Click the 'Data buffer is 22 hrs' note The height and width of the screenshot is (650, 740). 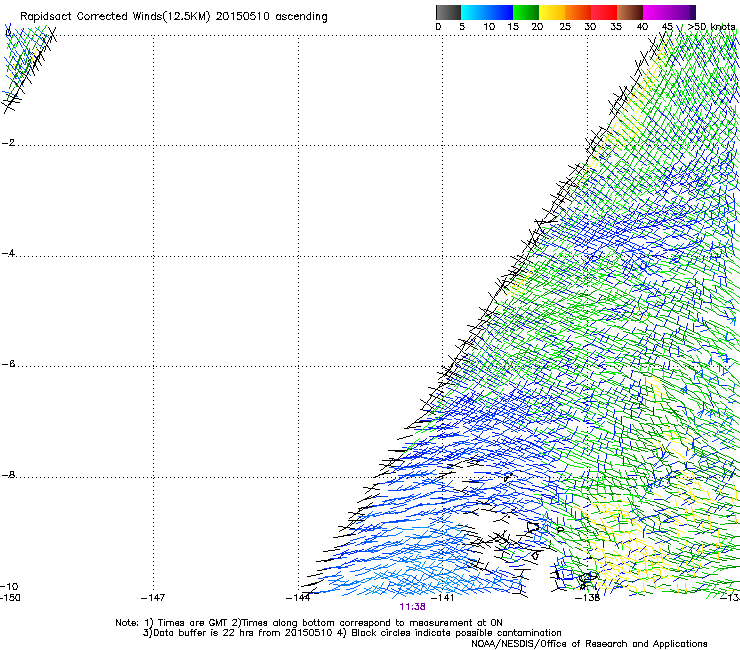pyautogui.click(x=352, y=633)
